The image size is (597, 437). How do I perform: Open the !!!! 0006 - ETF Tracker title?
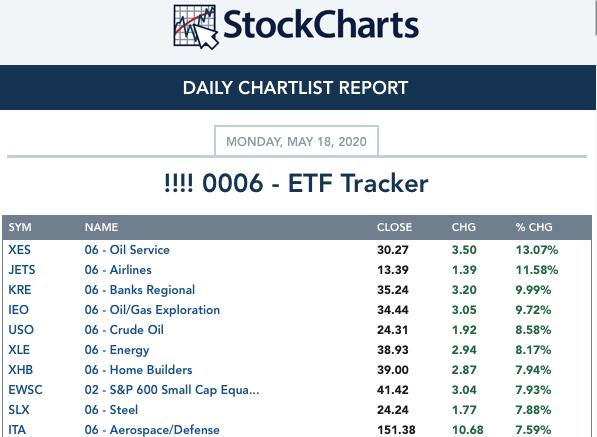(x=296, y=183)
